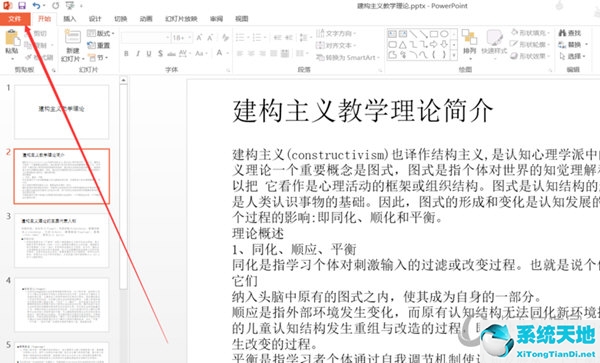Click Replace (替换) button

[572, 45]
